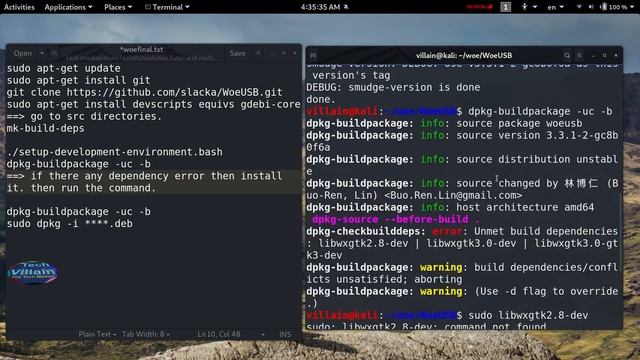Screen dimensions: 640x360
Task: Maximize the villain@kali terminal window
Action: point(604,55)
